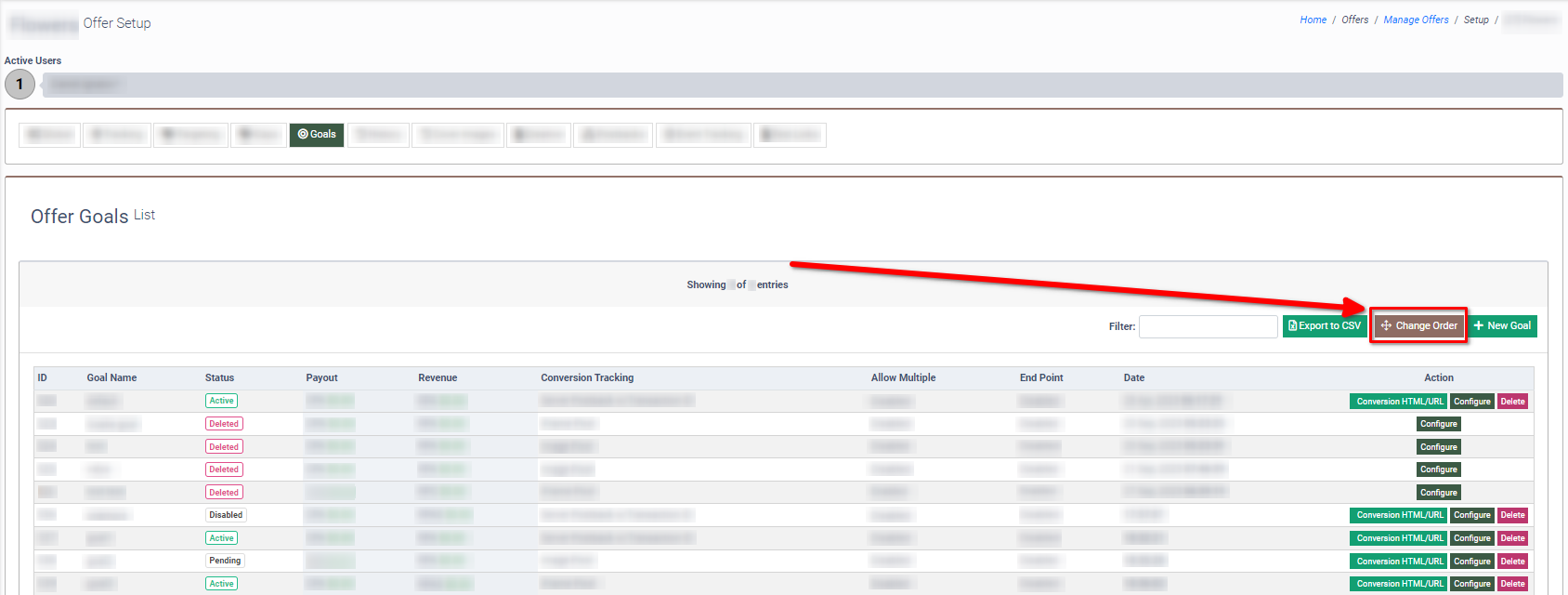
Task: Click the plus icon for New Goal
Action: click(x=1479, y=326)
